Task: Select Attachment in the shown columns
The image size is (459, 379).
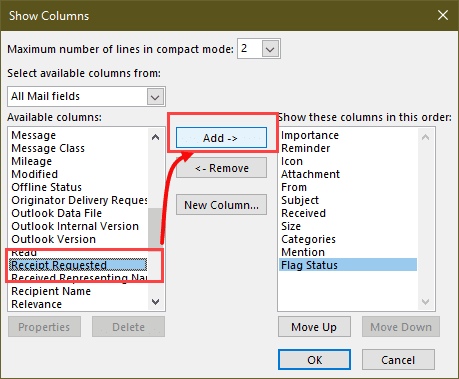Action: tap(348, 174)
